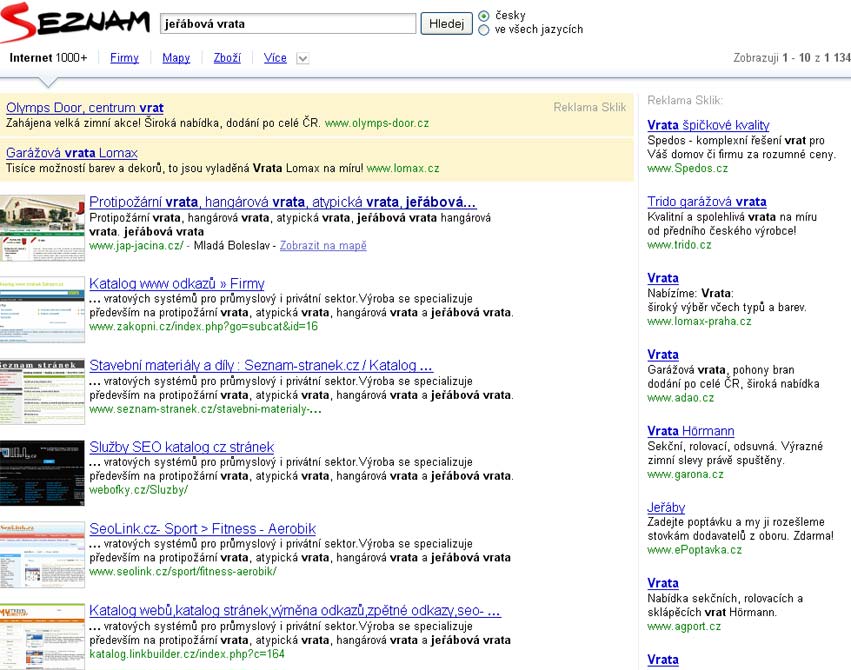This screenshot has height=670, width=851.
Task: Click the www.ePoptavka.cz sidebar URL
Action: 694,550
